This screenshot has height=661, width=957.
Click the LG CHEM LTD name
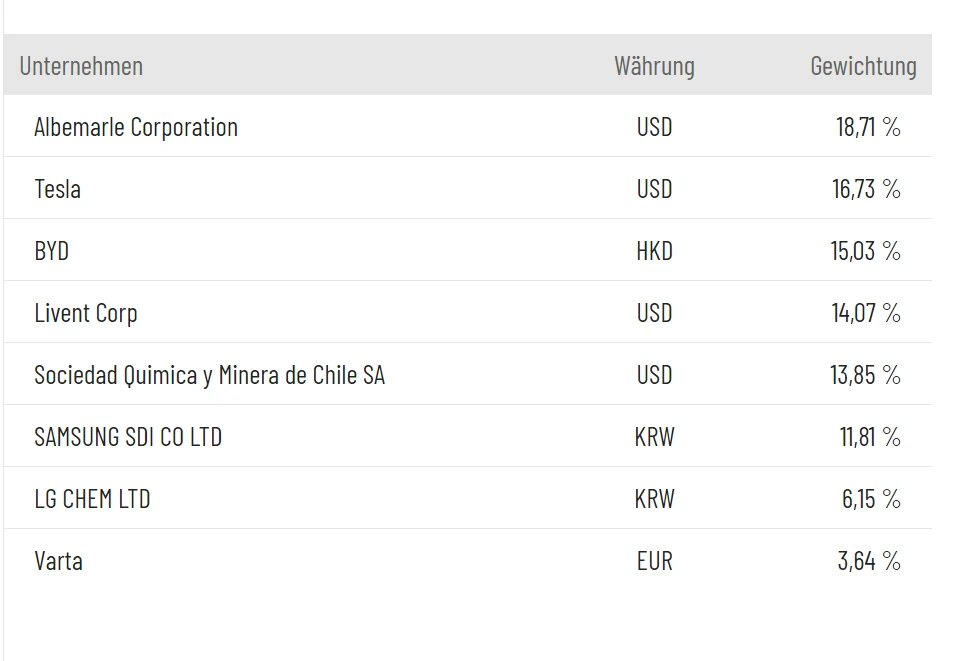[x=92, y=499]
